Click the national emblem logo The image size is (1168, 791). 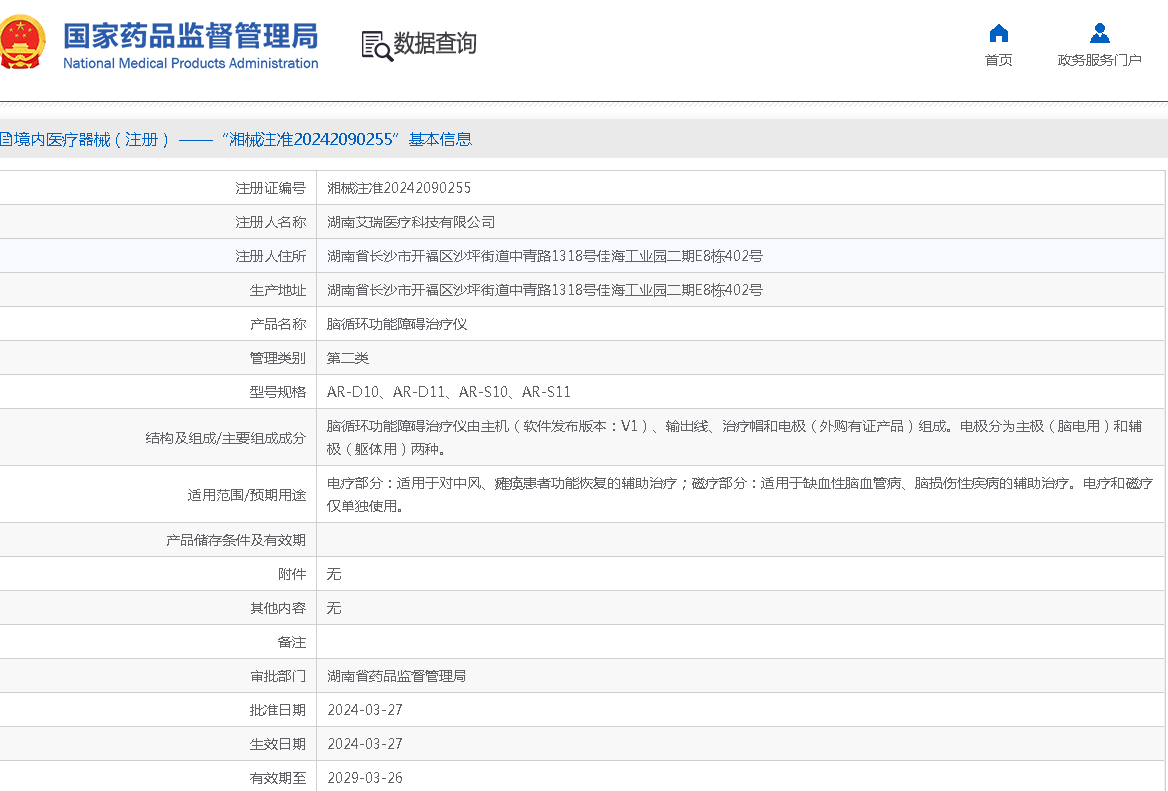coord(22,43)
